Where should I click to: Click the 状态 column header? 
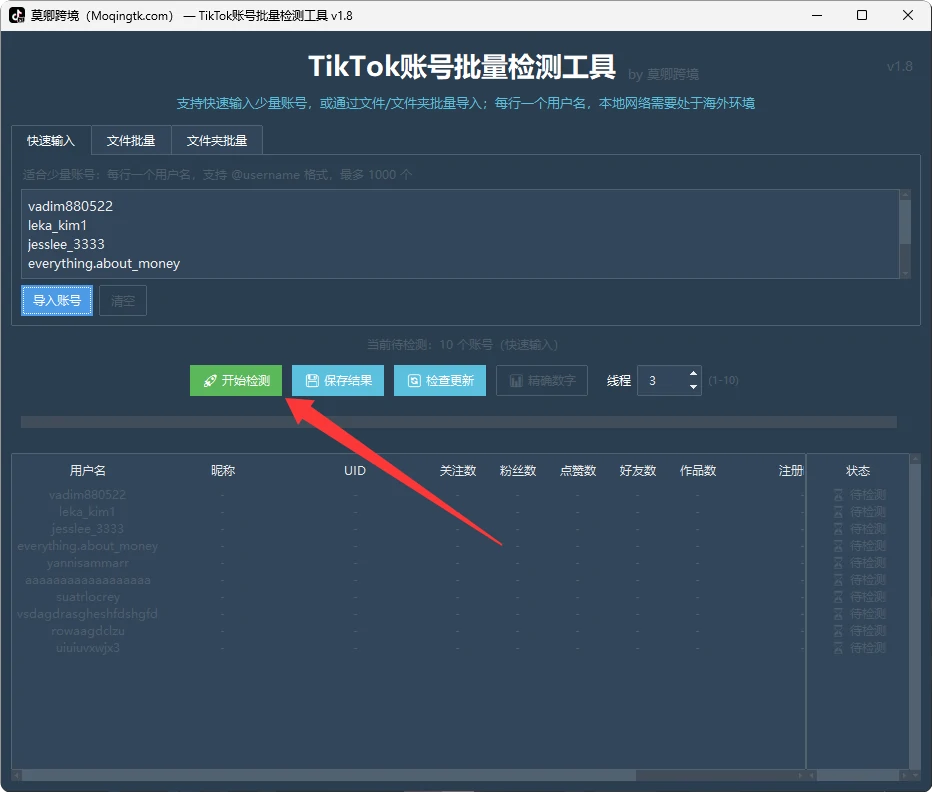click(858, 471)
